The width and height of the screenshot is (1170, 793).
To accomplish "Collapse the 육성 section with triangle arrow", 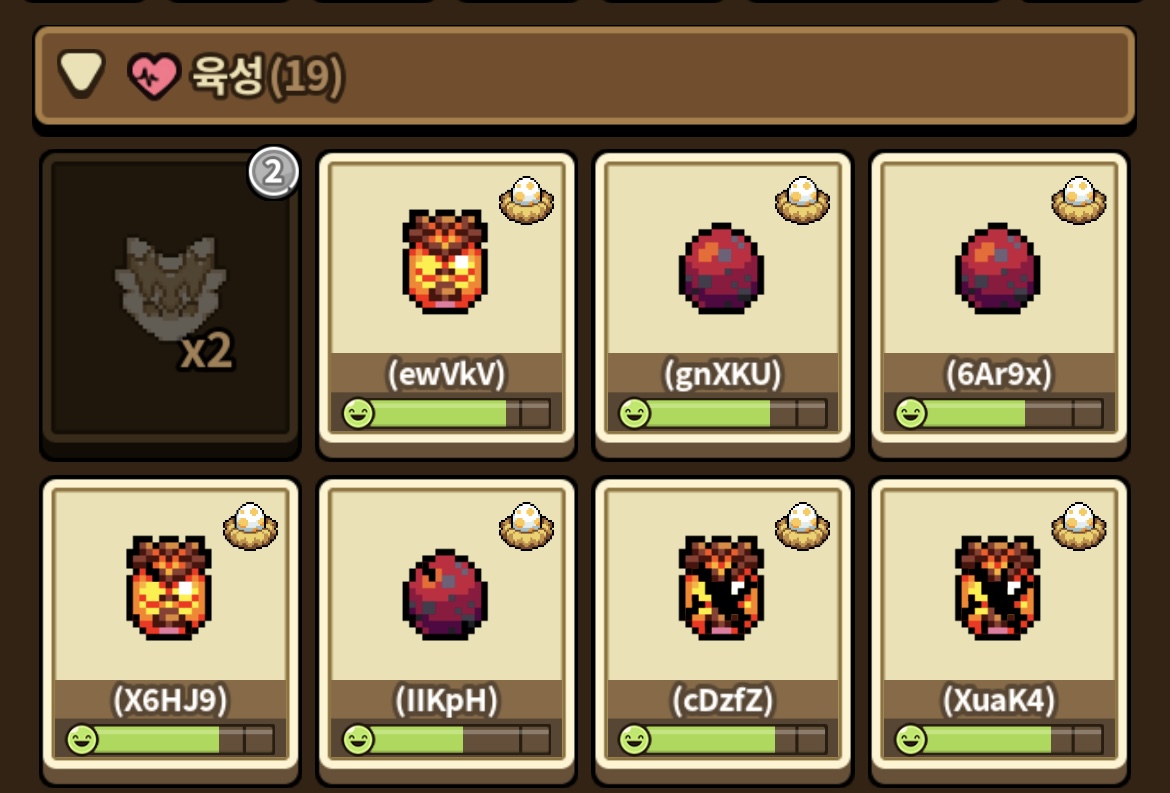I will pos(81,73).
